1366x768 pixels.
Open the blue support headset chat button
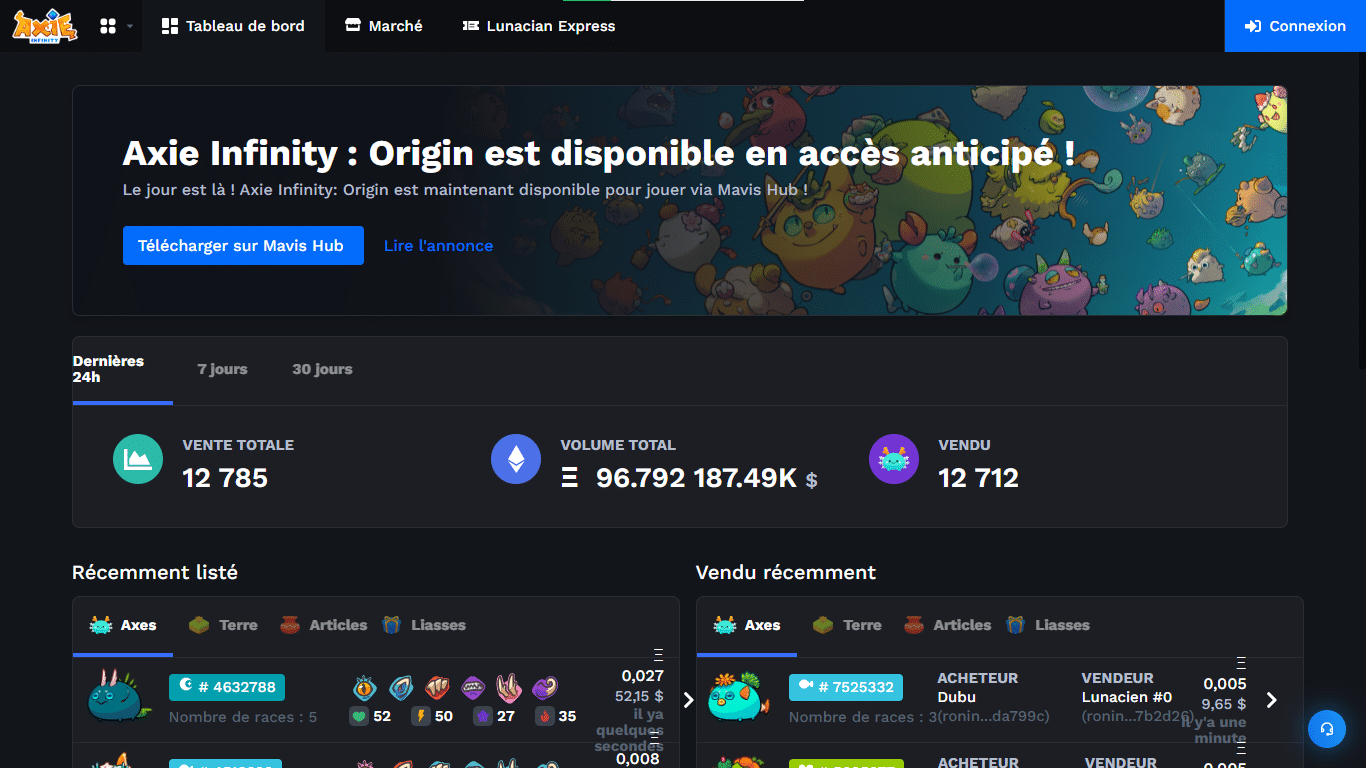[x=1327, y=729]
